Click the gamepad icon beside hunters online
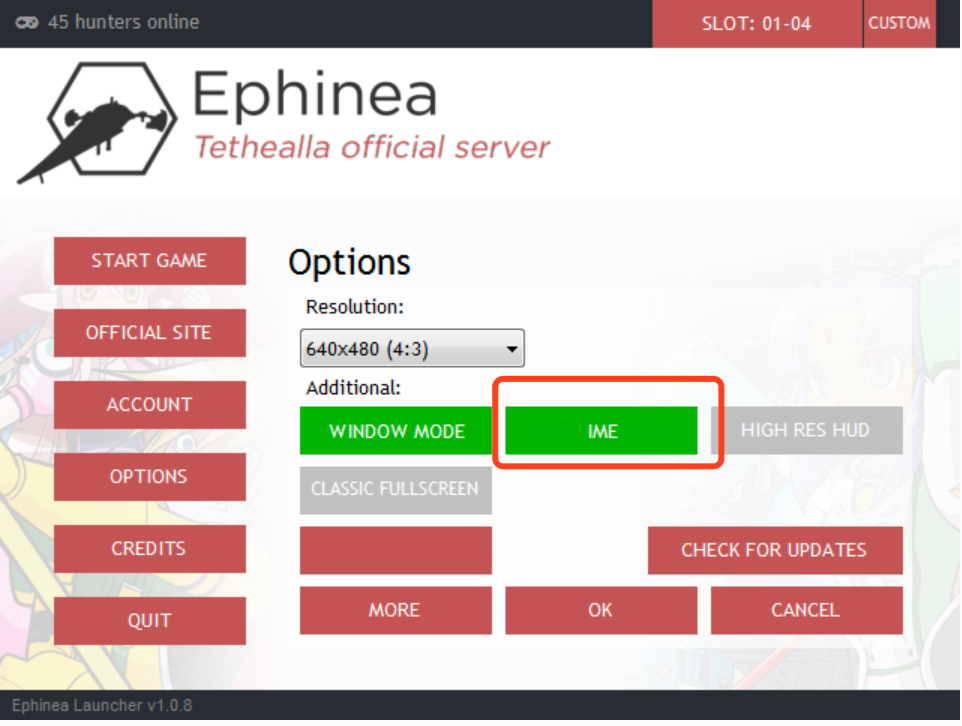Viewport: 962px width, 726px height. point(28,22)
